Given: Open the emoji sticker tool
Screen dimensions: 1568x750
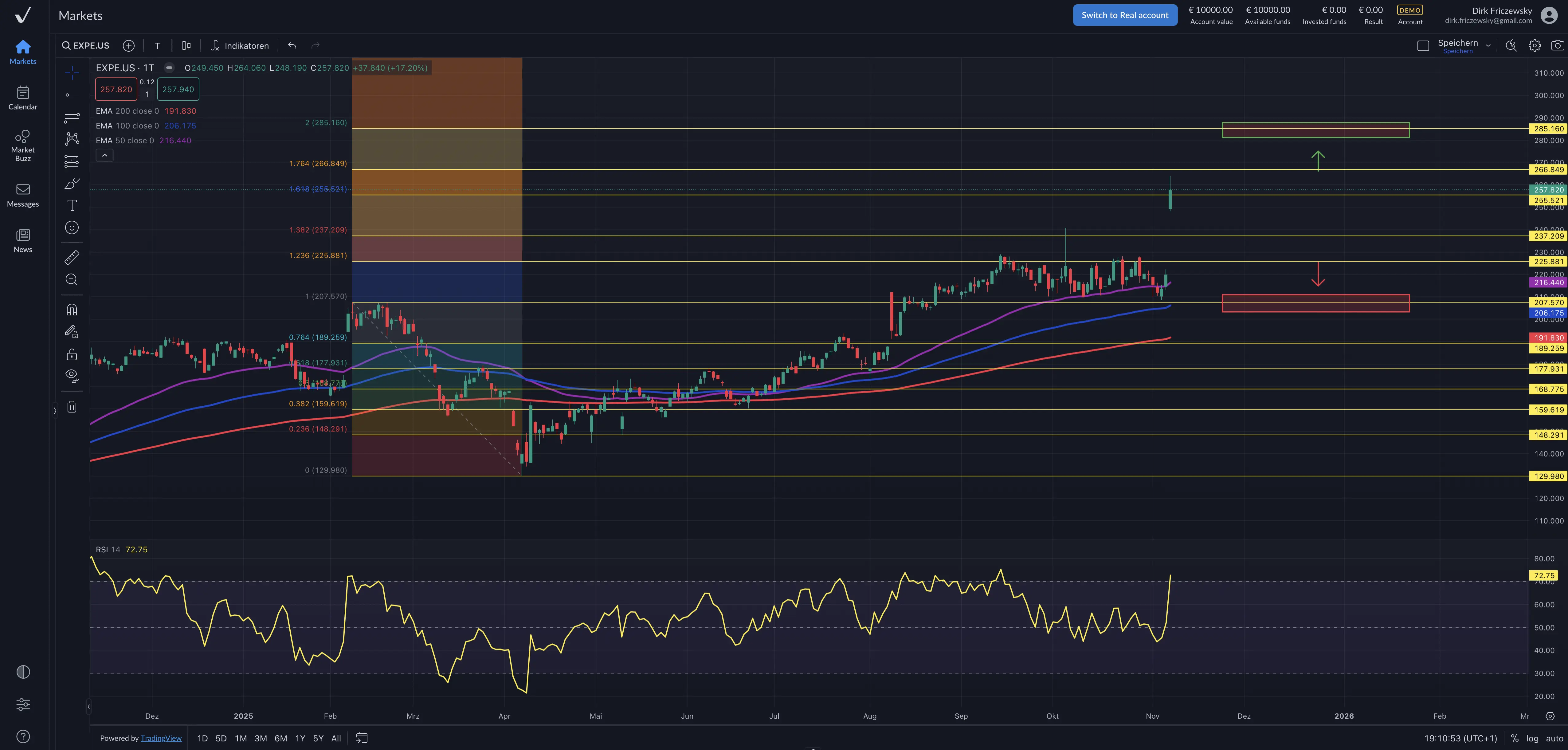Looking at the screenshot, I should coord(72,228).
